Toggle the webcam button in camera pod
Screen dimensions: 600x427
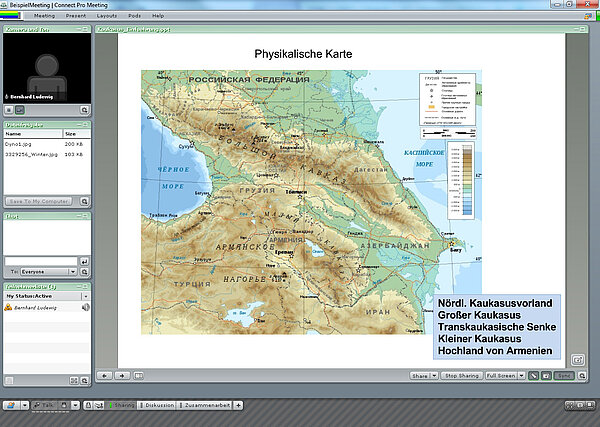[x=20, y=109]
